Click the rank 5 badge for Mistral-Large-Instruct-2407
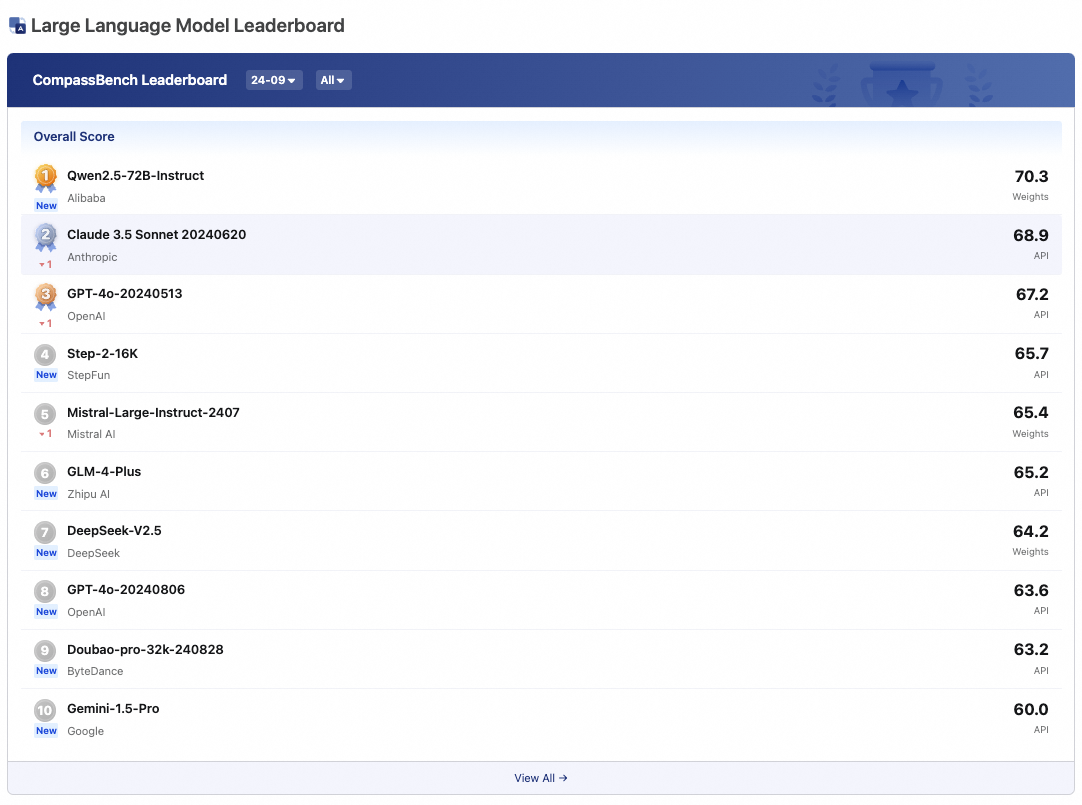Viewport: 1082px width, 805px height. click(x=45, y=414)
